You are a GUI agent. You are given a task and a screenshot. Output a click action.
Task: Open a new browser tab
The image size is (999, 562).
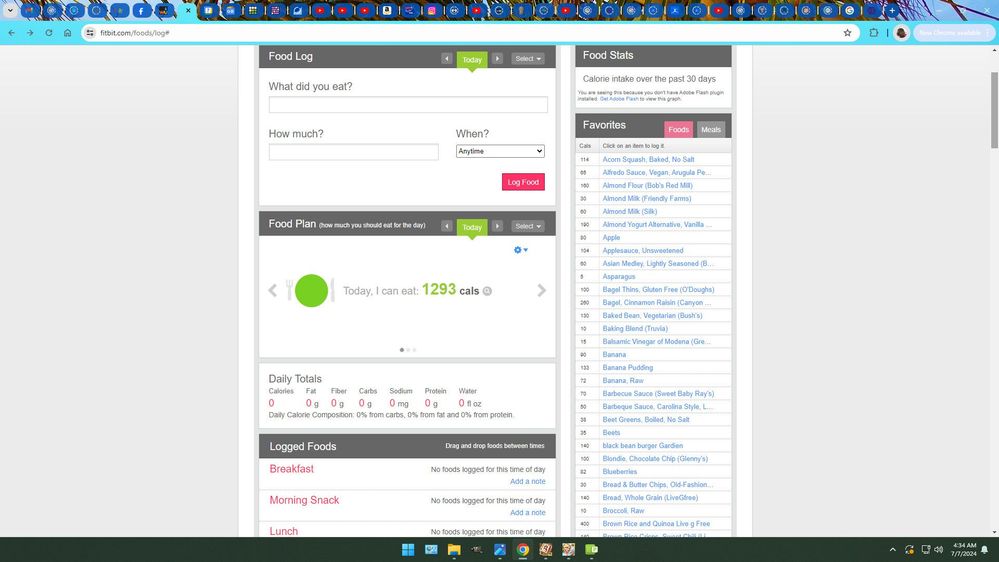tap(893, 10)
